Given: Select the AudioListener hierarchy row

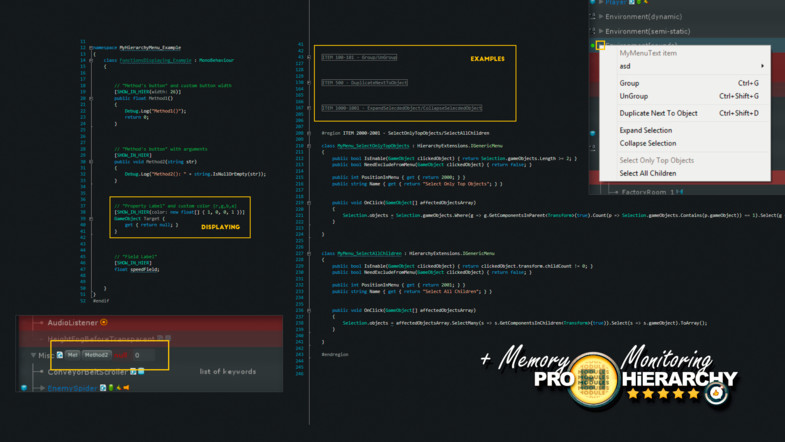Looking at the screenshot, I should (150, 323).
